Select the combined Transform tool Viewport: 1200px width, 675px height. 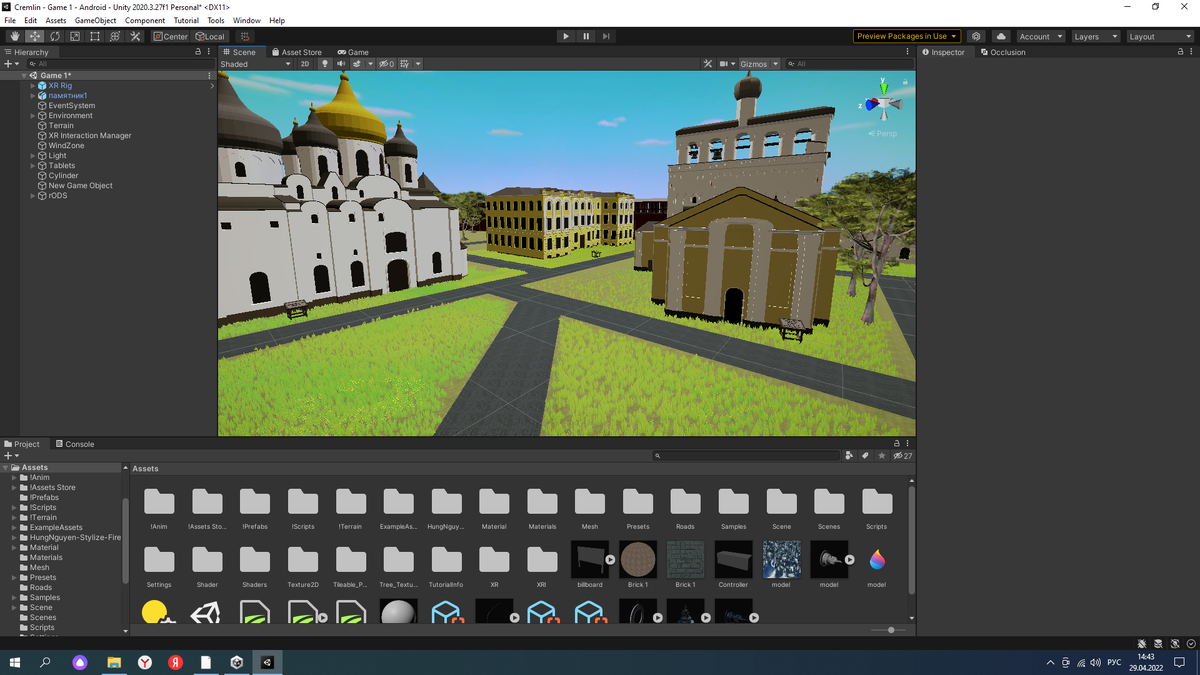[x=115, y=36]
